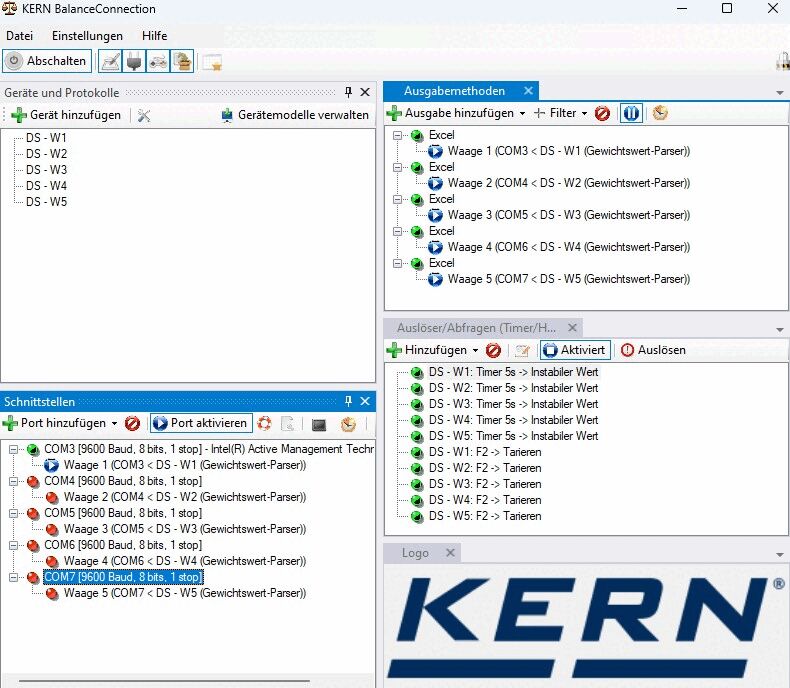Select the Auslöser/Abfragen tab
The height and width of the screenshot is (688, 790).
[476, 328]
